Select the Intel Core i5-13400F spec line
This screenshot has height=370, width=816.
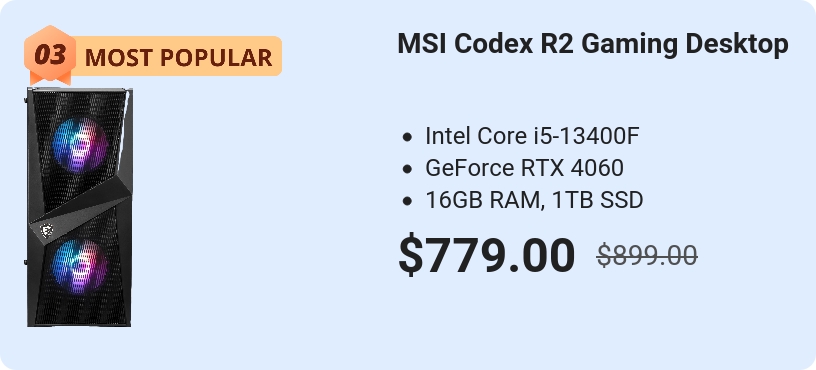coord(532,136)
